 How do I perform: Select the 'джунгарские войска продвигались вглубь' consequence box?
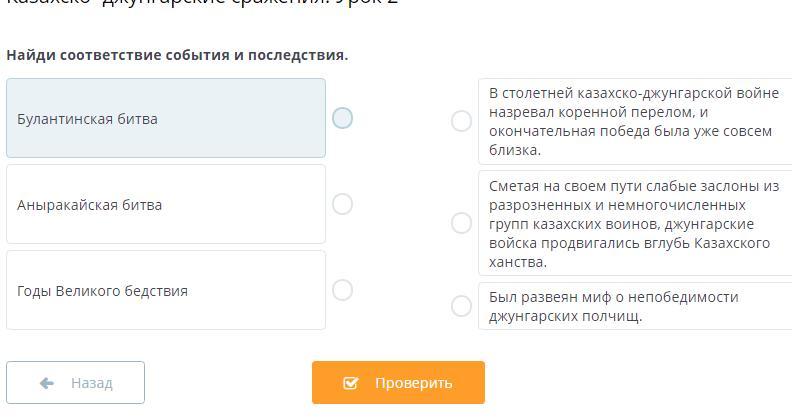(634, 223)
